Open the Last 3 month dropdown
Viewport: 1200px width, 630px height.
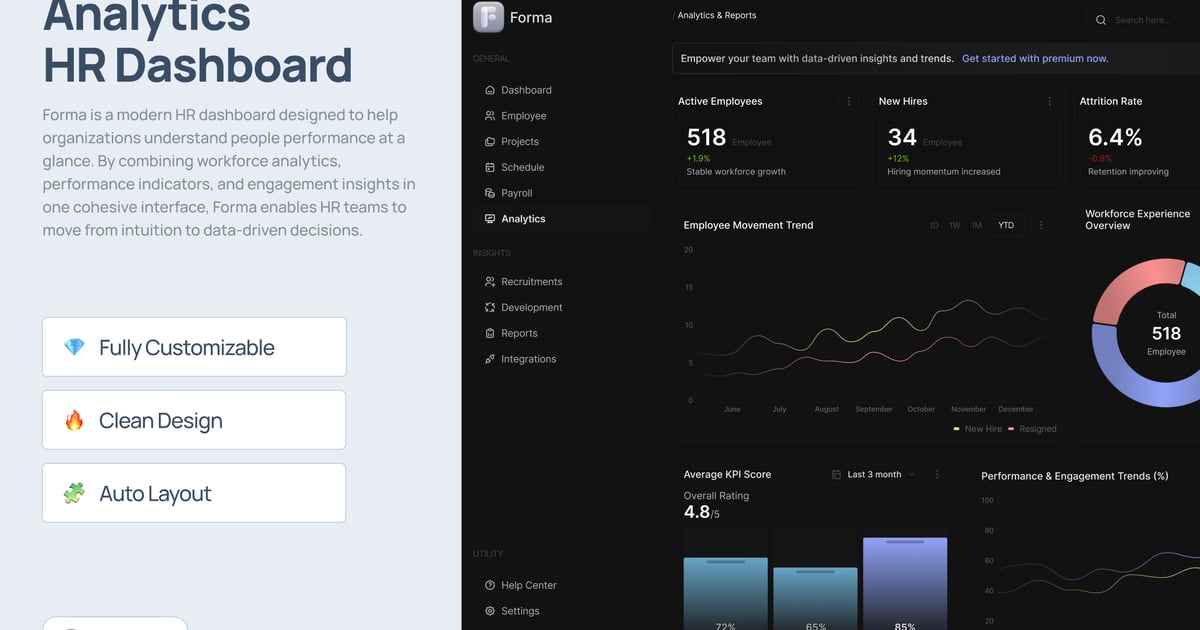coord(874,474)
